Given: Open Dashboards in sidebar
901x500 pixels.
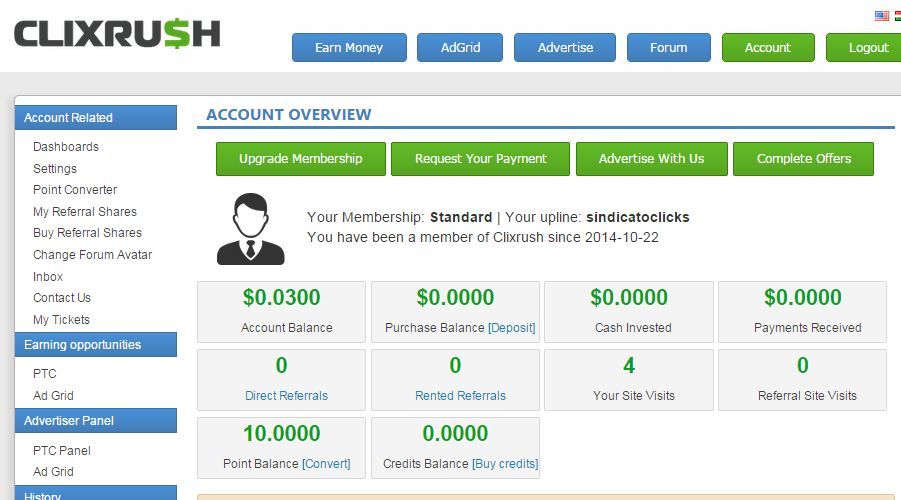Looking at the screenshot, I should pos(66,147).
